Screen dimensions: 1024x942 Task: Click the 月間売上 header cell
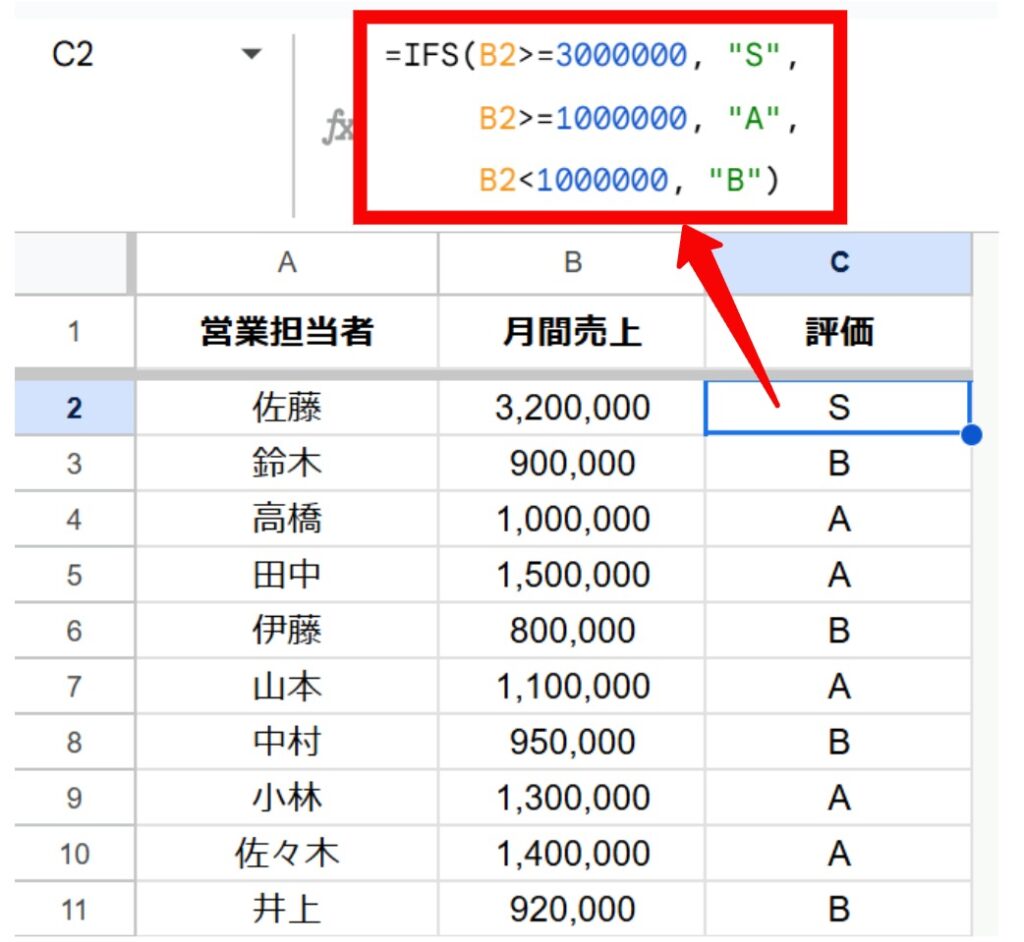coord(572,332)
